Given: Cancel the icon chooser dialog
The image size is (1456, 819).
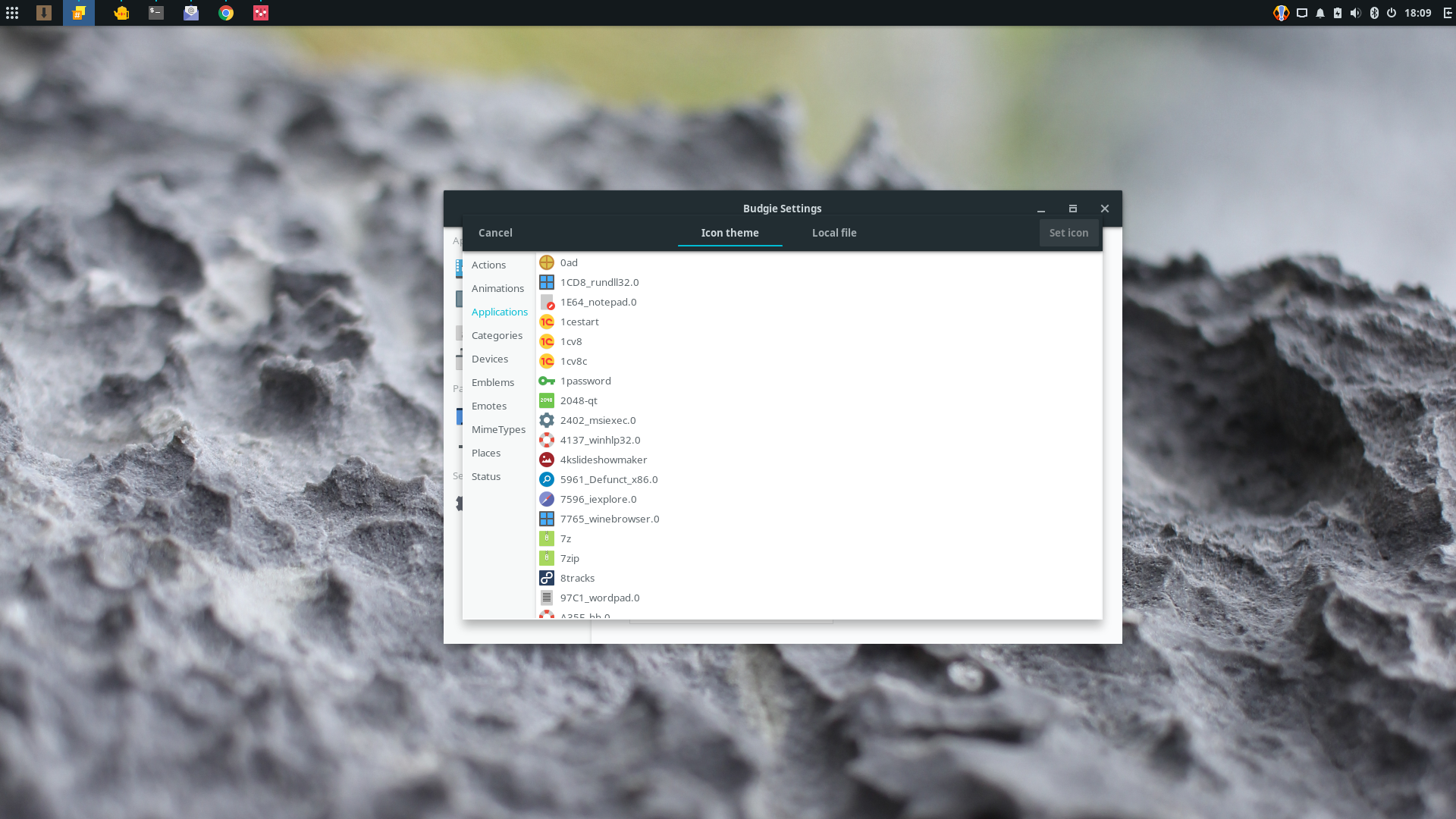Looking at the screenshot, I should coord(495,233).
